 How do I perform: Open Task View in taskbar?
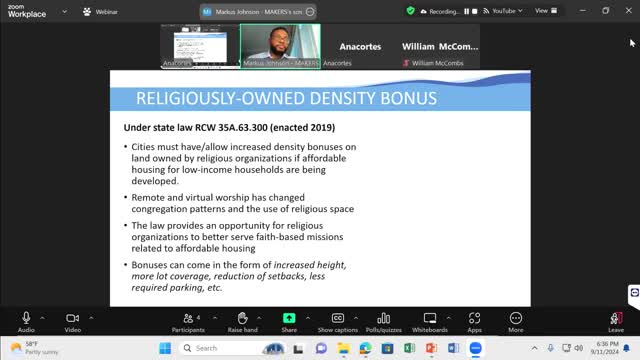(x=298, y=348)
